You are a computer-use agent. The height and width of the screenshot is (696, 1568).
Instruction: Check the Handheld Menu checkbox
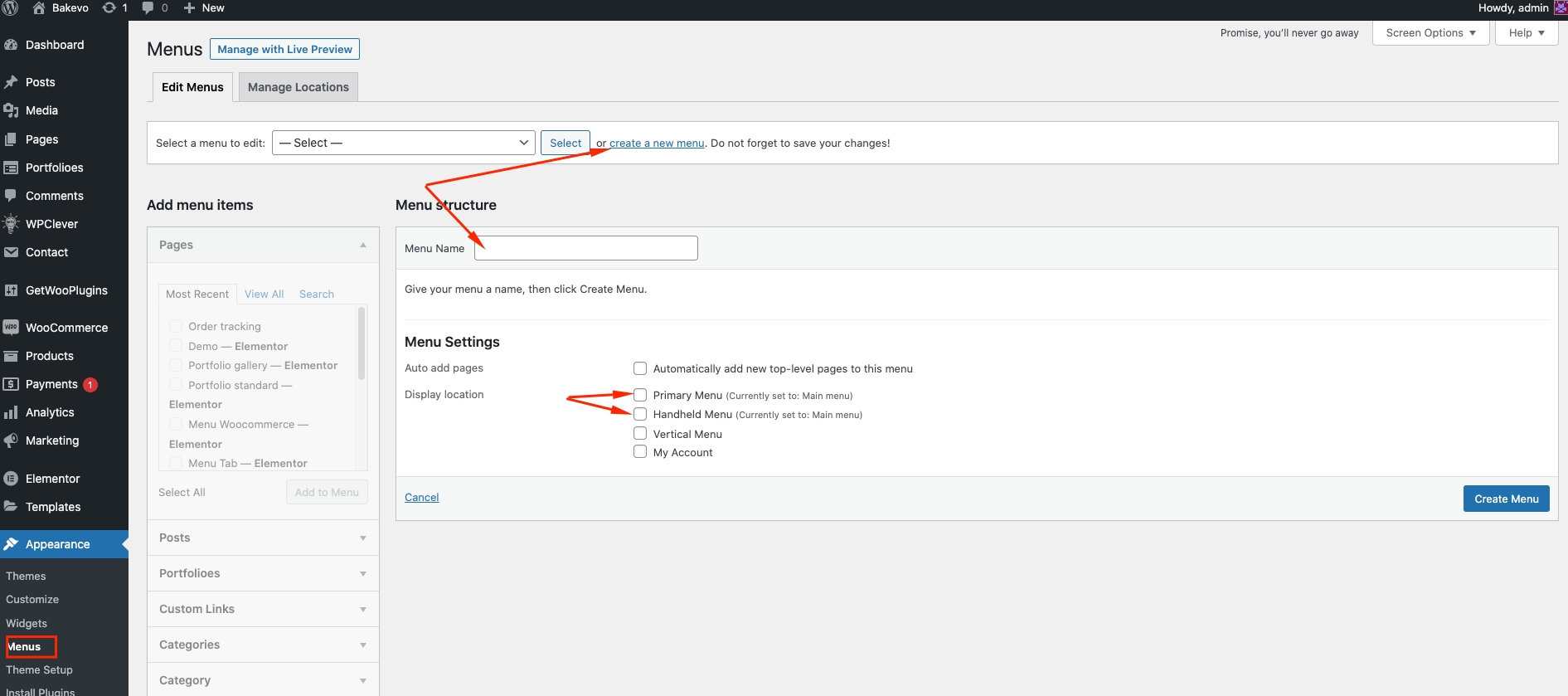click(640, 414)
